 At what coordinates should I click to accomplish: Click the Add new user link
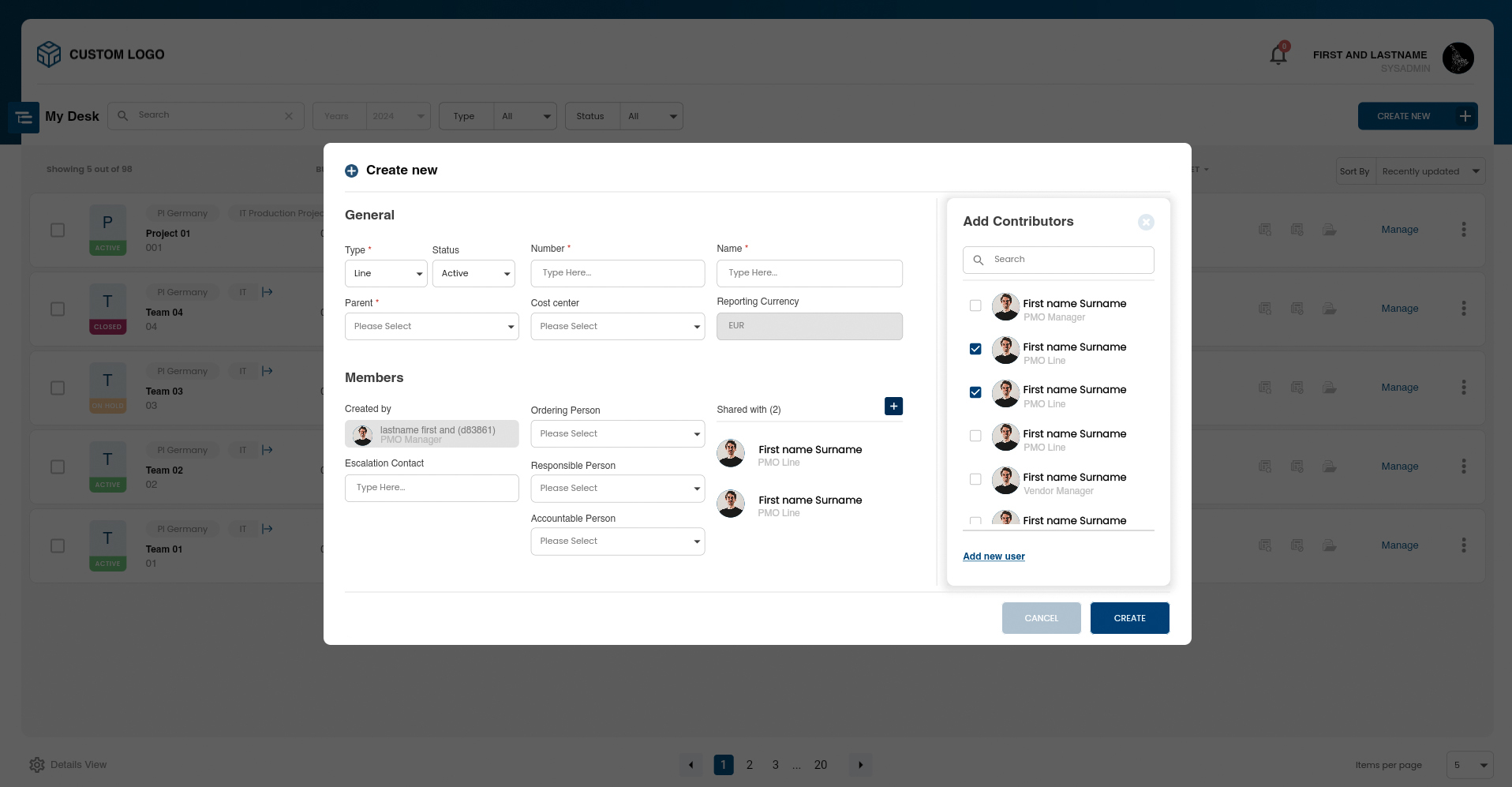coord(994,557)
